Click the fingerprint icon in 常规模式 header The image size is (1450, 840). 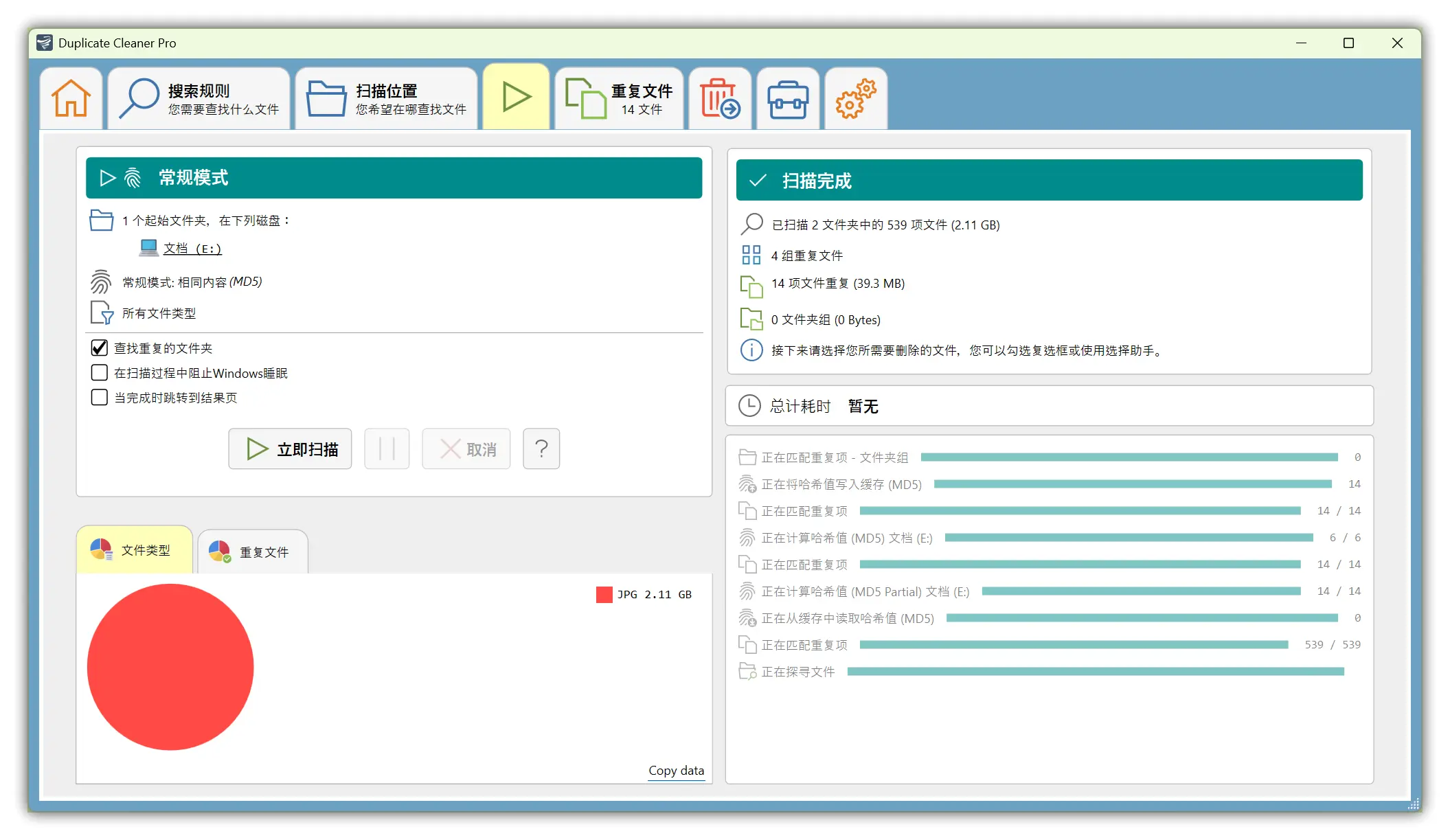(x=133, y=179)
